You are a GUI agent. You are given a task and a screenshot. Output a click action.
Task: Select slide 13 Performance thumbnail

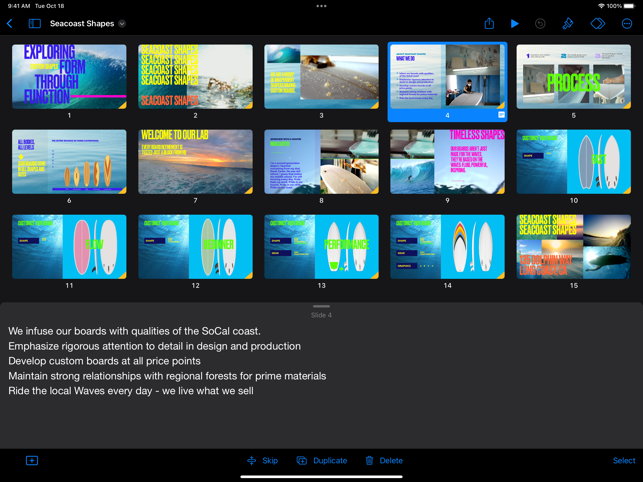[321, 246]
